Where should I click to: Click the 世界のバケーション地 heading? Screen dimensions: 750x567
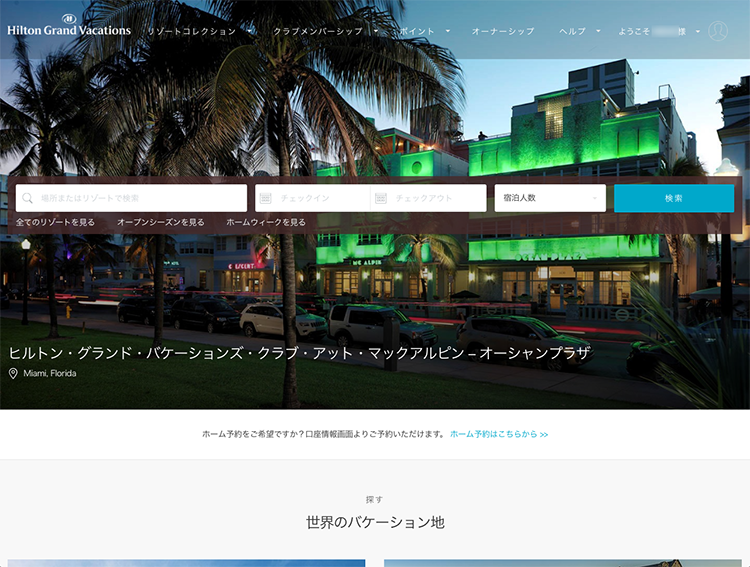click(x=375, y=523)
